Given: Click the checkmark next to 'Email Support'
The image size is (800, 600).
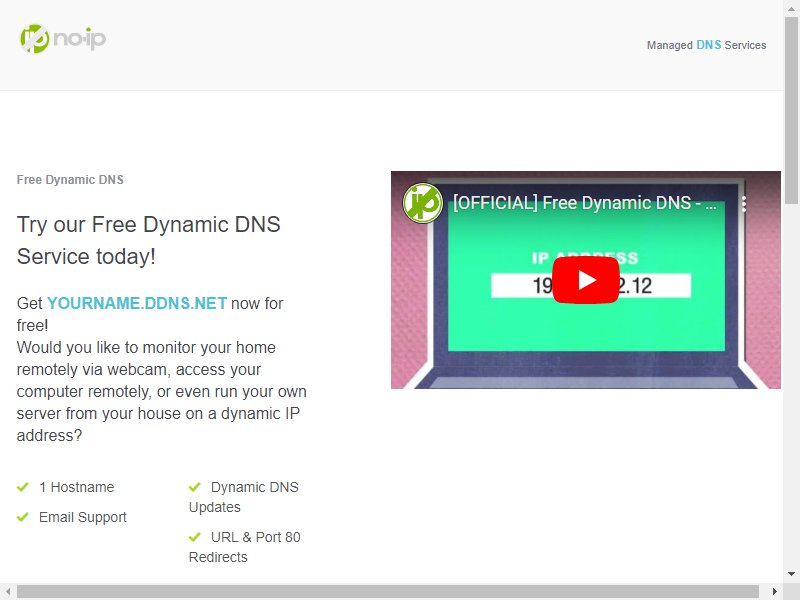Looking at the screenshot, I should point(23,517).
